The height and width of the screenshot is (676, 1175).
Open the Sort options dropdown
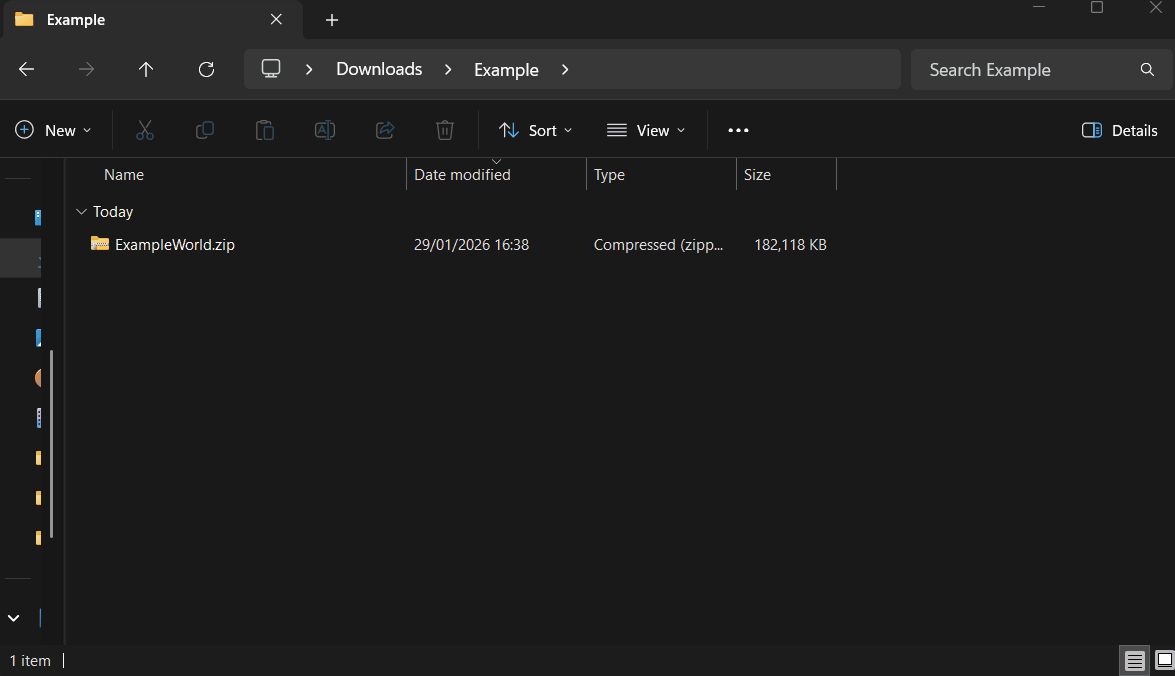[x=536, y=130]
